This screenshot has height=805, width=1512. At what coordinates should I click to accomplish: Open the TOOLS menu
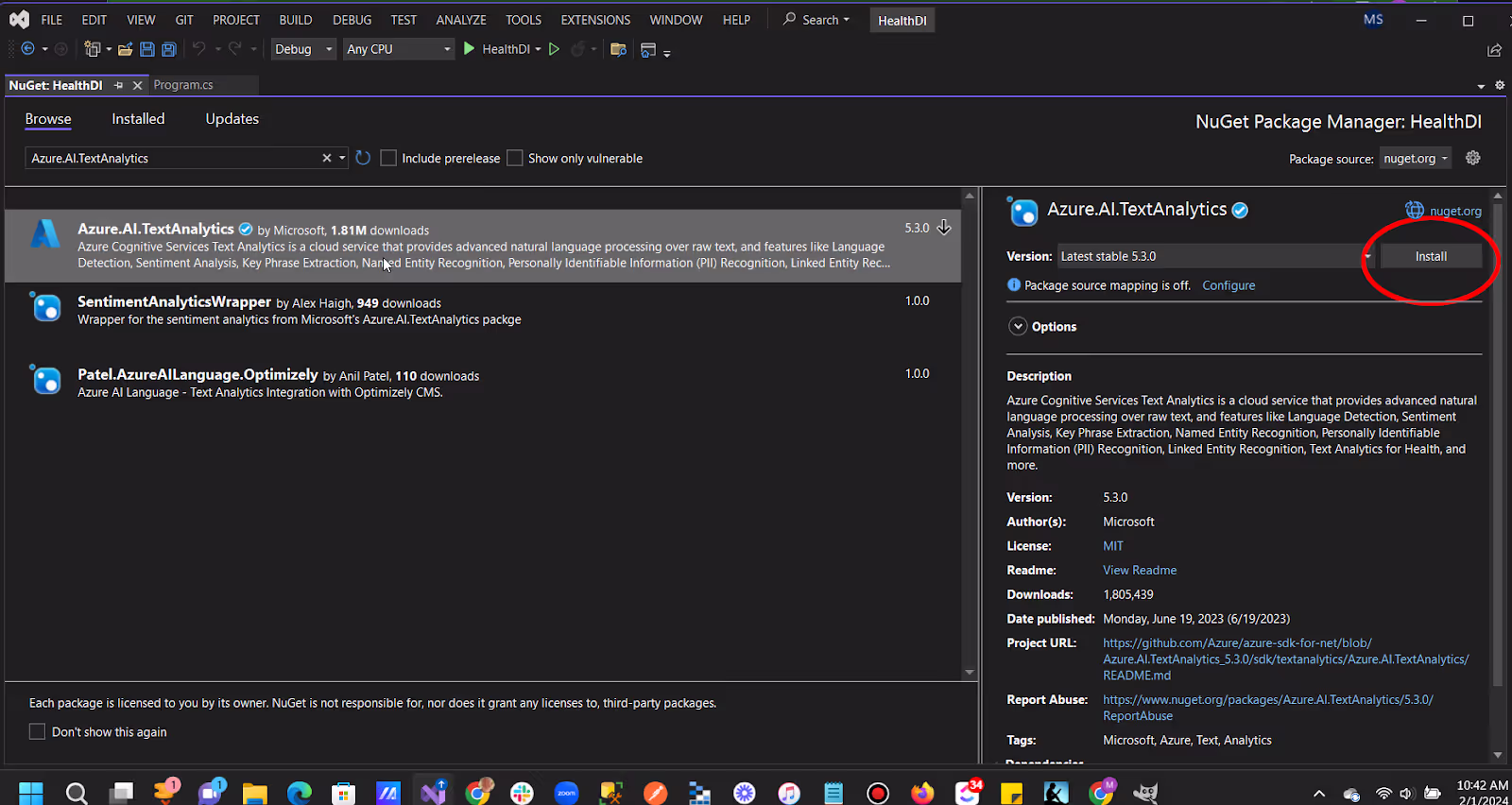[524, 20]
